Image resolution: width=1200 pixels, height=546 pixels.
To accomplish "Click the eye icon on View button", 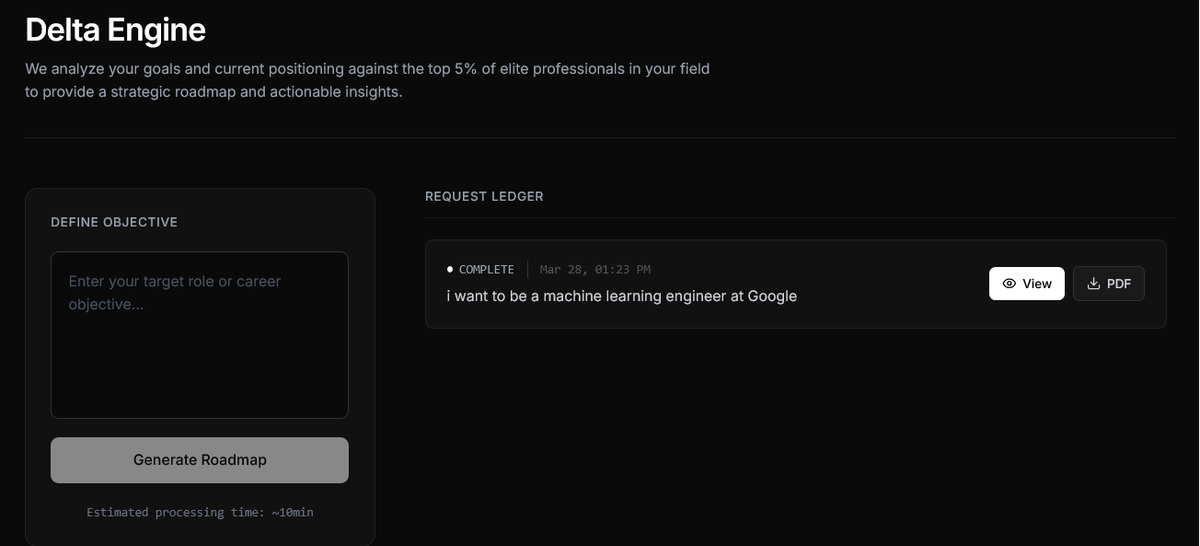I will click(x=1009, y=284).
